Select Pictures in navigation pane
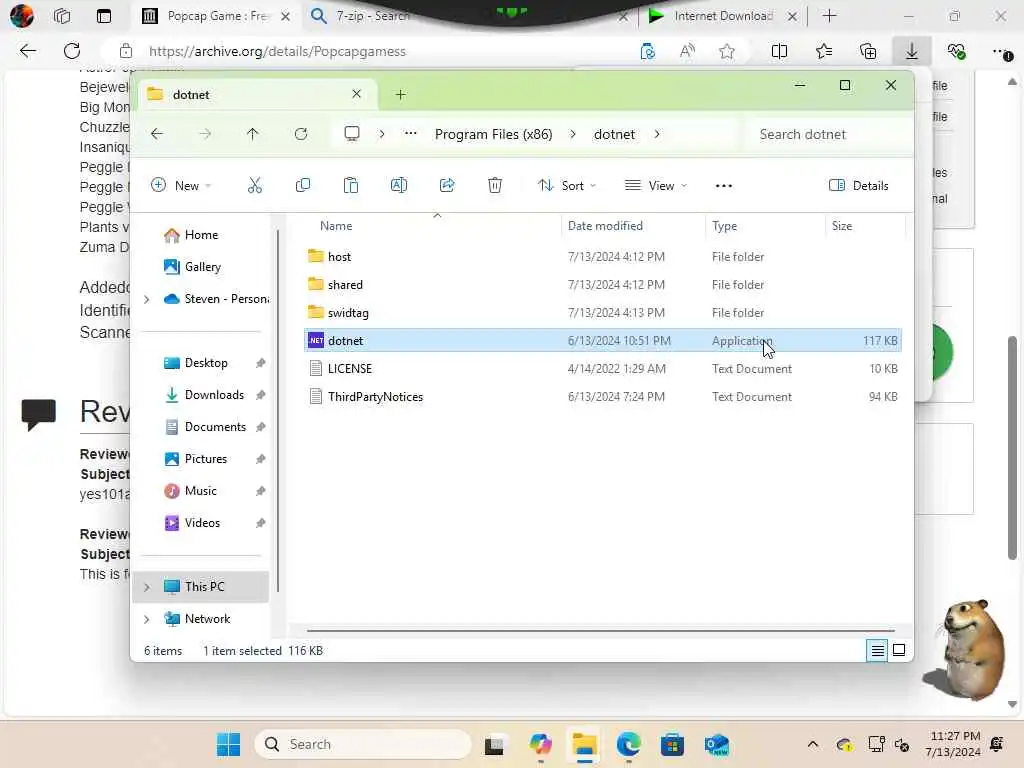This screenshot has width=1024, height=768. (206, 458)
